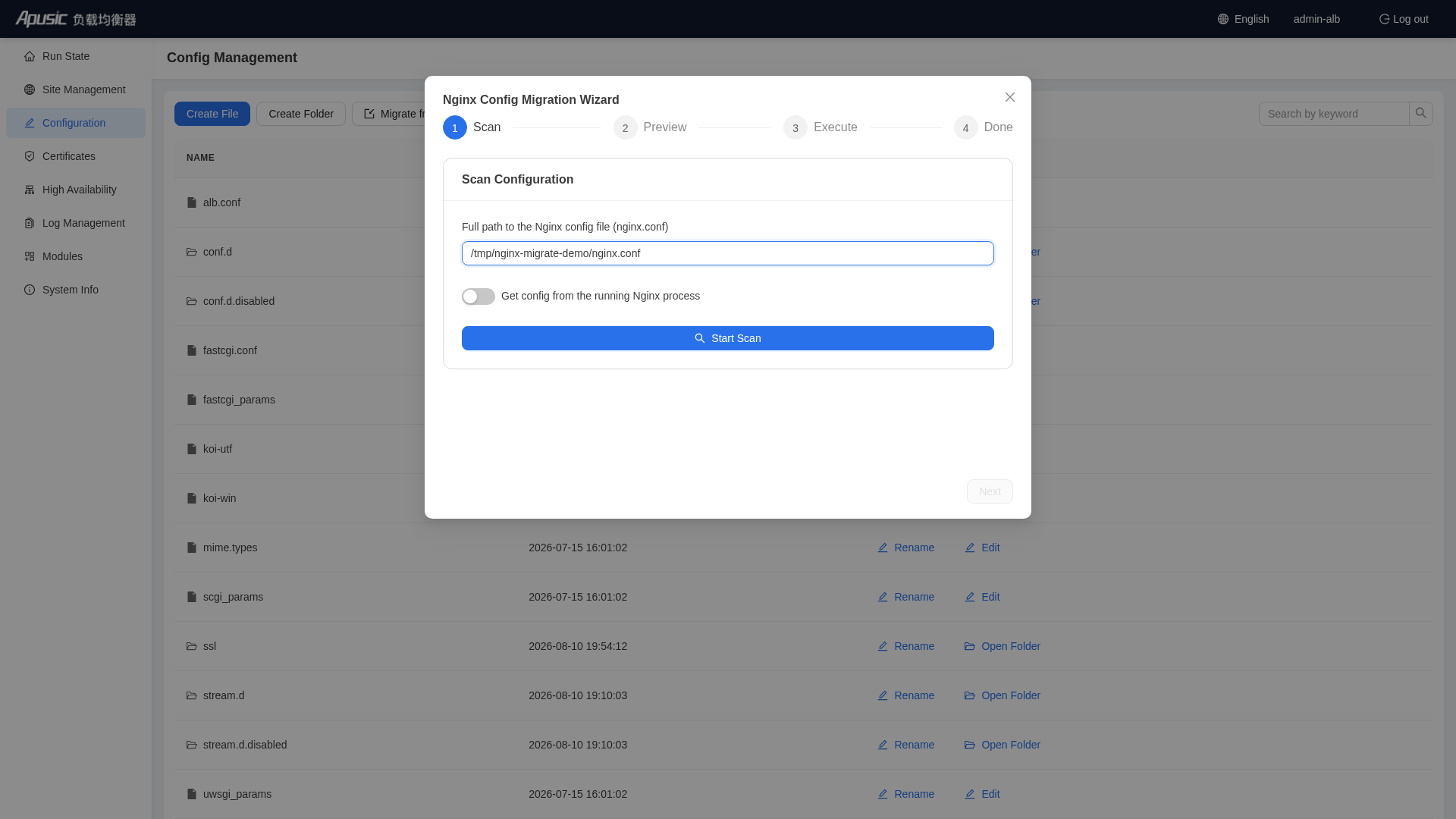
Task: Click the Configuration pencil icon in sidebar
Action: click(30, 123)
